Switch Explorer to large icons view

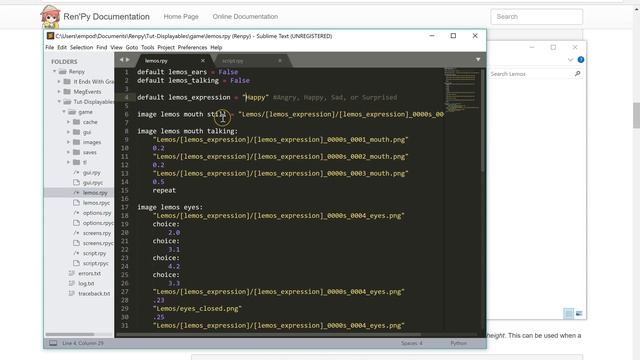click(579, 313)
